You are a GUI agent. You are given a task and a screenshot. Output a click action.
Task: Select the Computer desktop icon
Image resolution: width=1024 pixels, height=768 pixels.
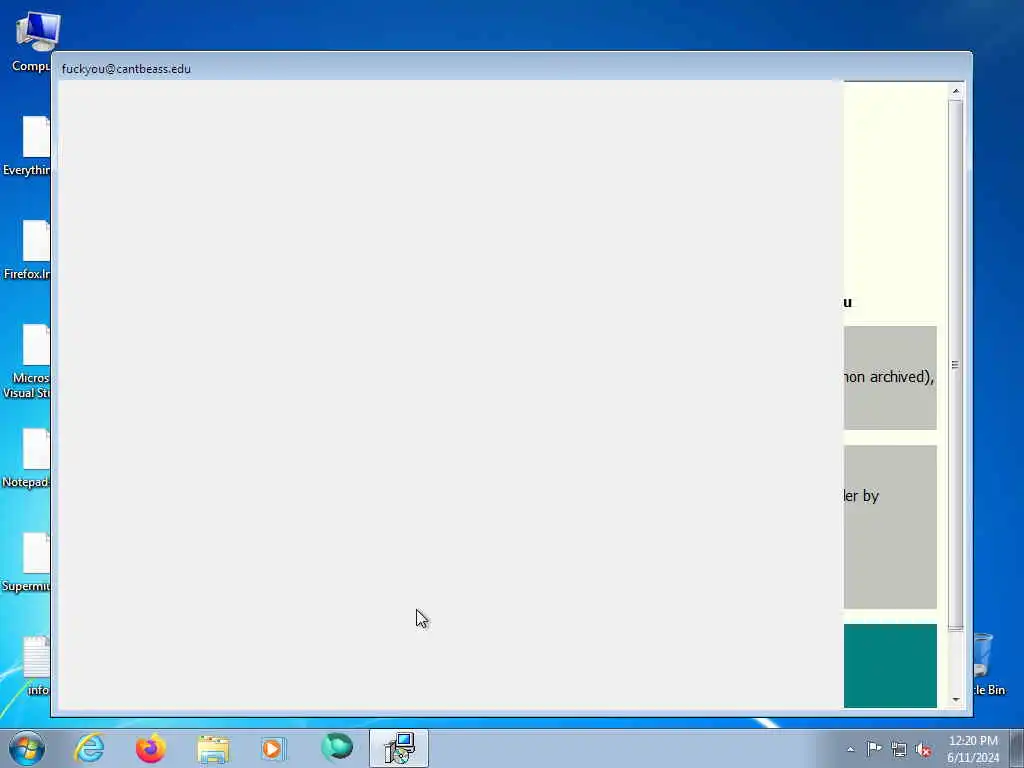pyautogui.click(x=31, y=41)
